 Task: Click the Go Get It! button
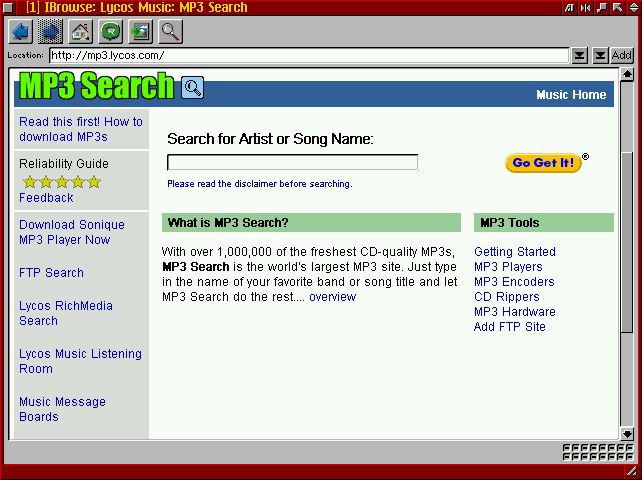point(543,163)
